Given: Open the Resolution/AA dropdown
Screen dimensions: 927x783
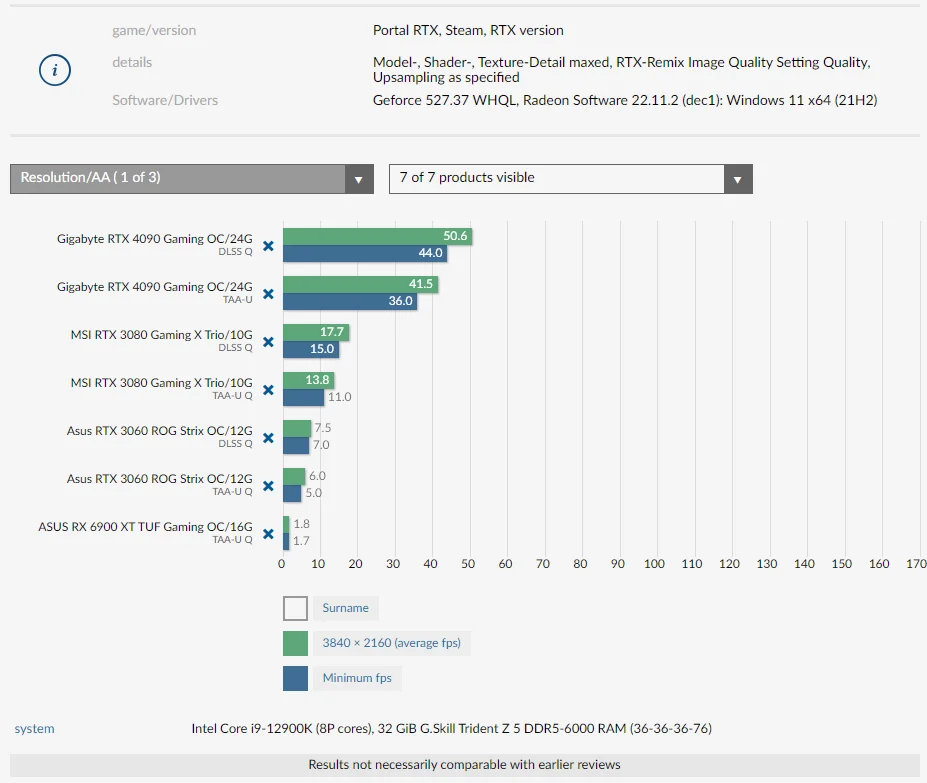Looking at the screenshot, I should pos(192,179).
